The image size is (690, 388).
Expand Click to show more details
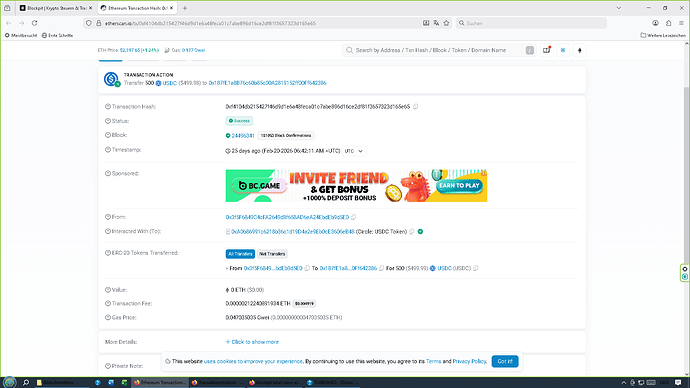click(x=252, y=342)
